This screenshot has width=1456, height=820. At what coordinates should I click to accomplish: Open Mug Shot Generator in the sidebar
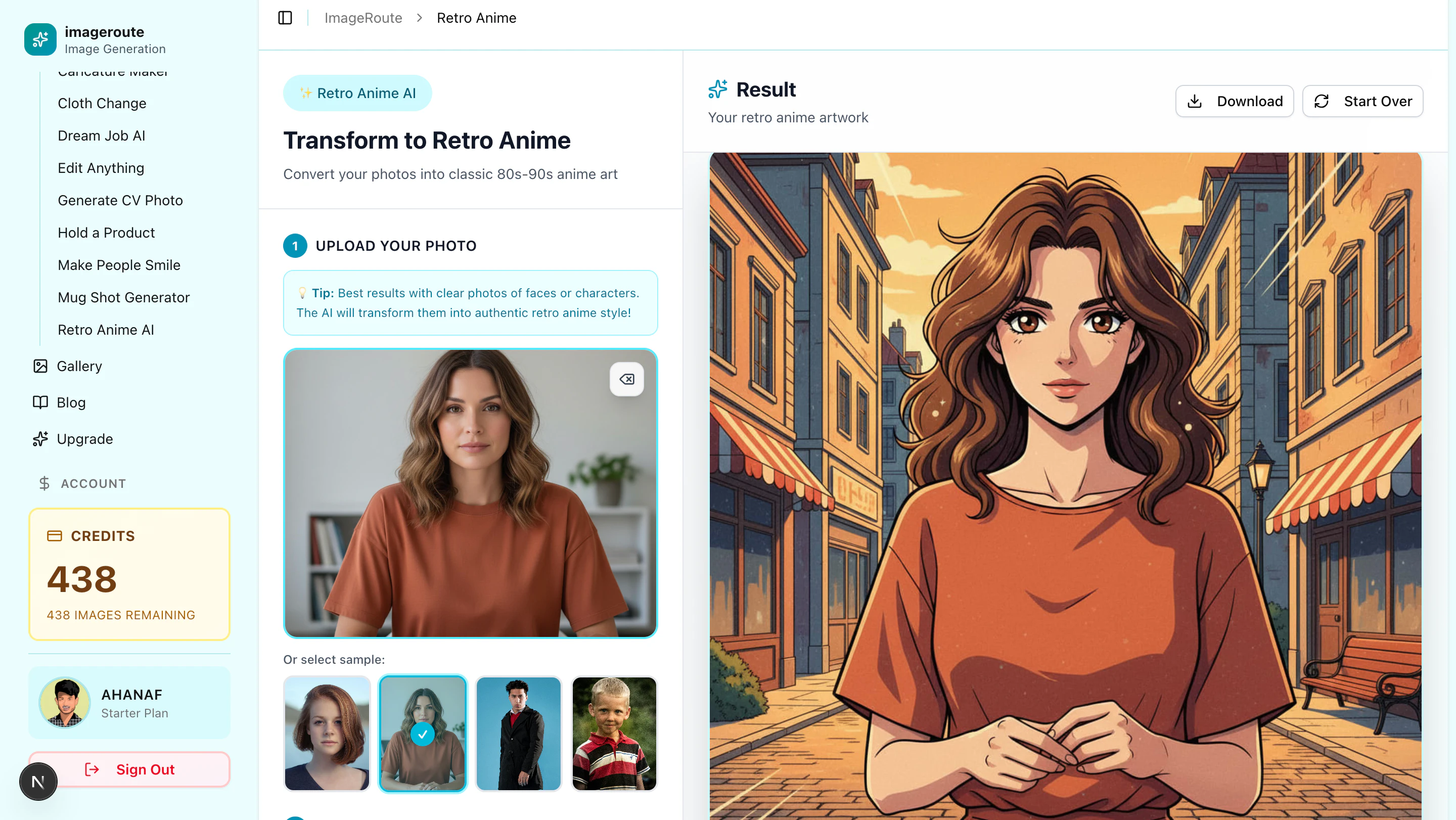pyautogui.click(x=123, y=297)
